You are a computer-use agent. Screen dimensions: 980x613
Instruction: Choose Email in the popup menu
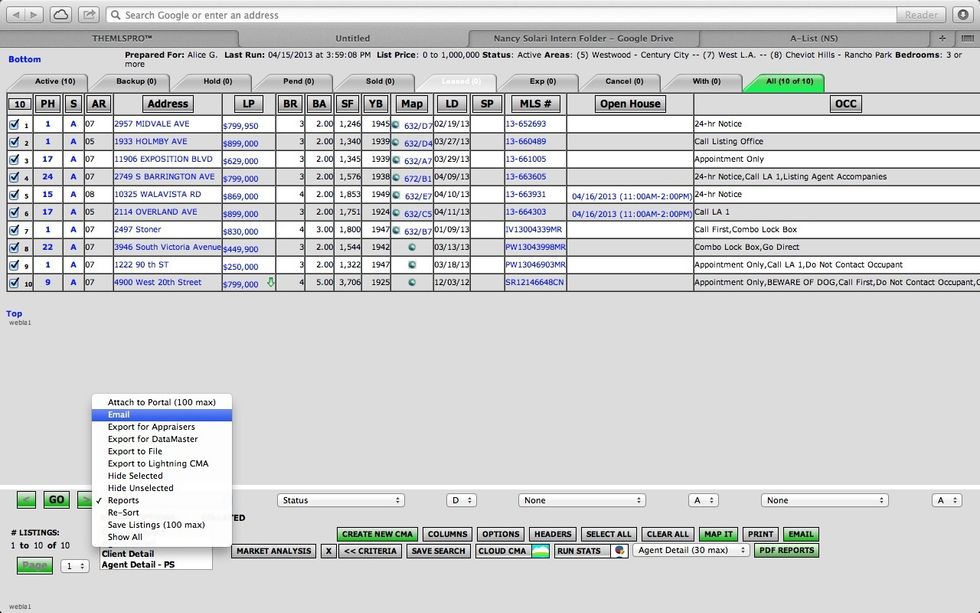162,414
